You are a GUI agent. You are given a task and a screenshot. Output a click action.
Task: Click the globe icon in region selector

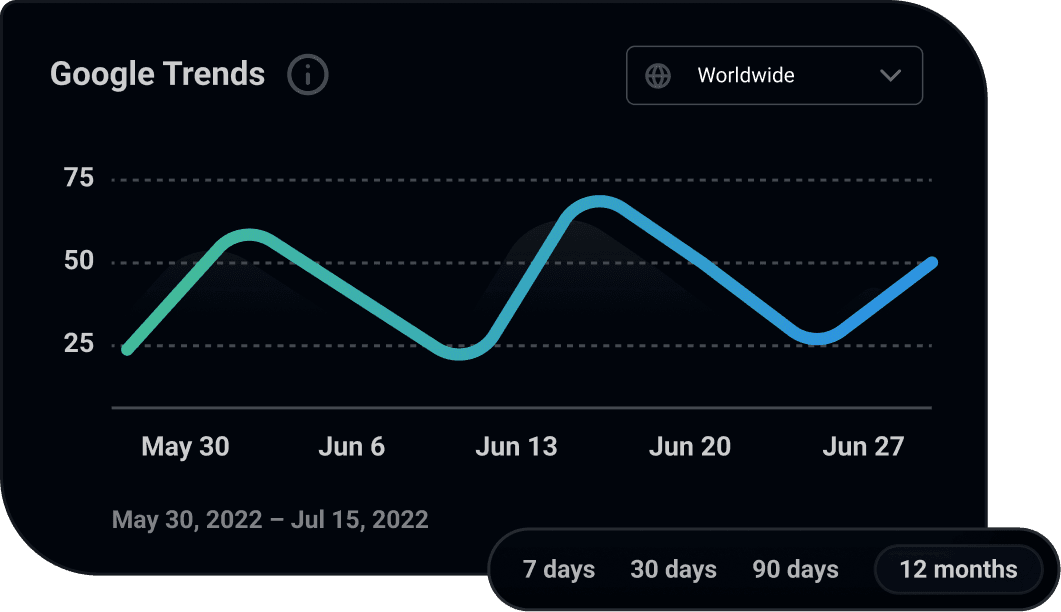(658, 76)
